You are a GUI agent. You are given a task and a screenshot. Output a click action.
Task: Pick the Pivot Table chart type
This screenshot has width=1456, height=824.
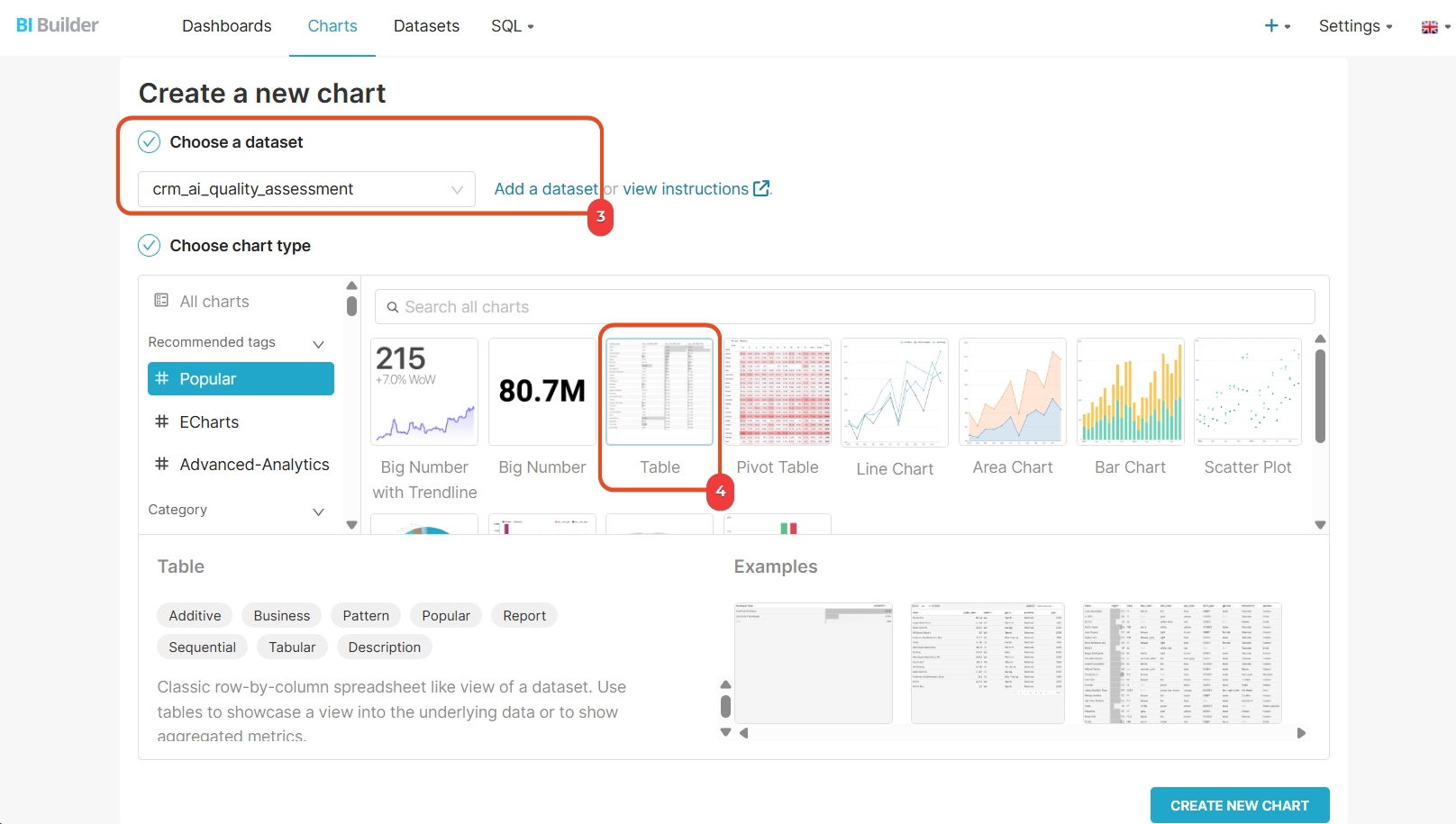(x=777, y=393)
